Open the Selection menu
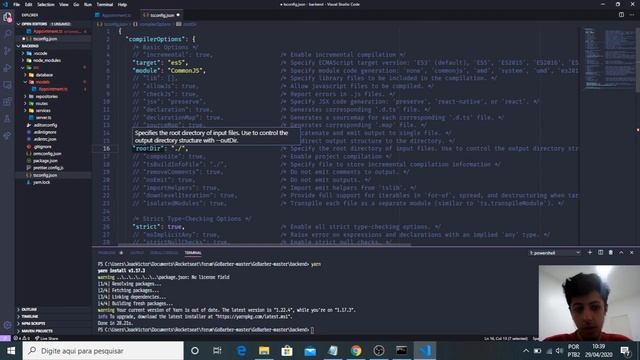Viewport: 640px width, 360px height. 46,4
